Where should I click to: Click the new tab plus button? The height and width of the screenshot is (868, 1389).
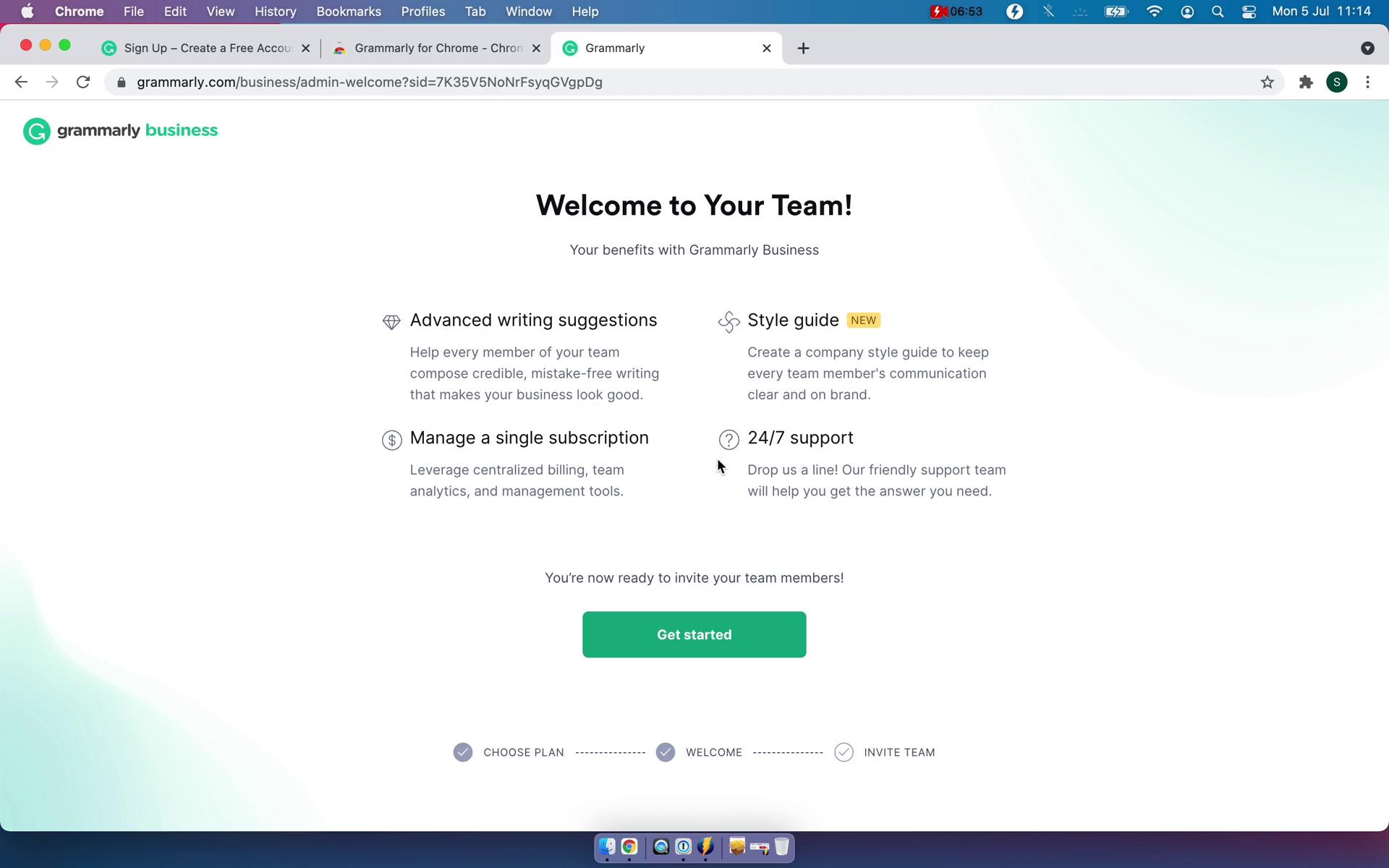coord(803,48)
